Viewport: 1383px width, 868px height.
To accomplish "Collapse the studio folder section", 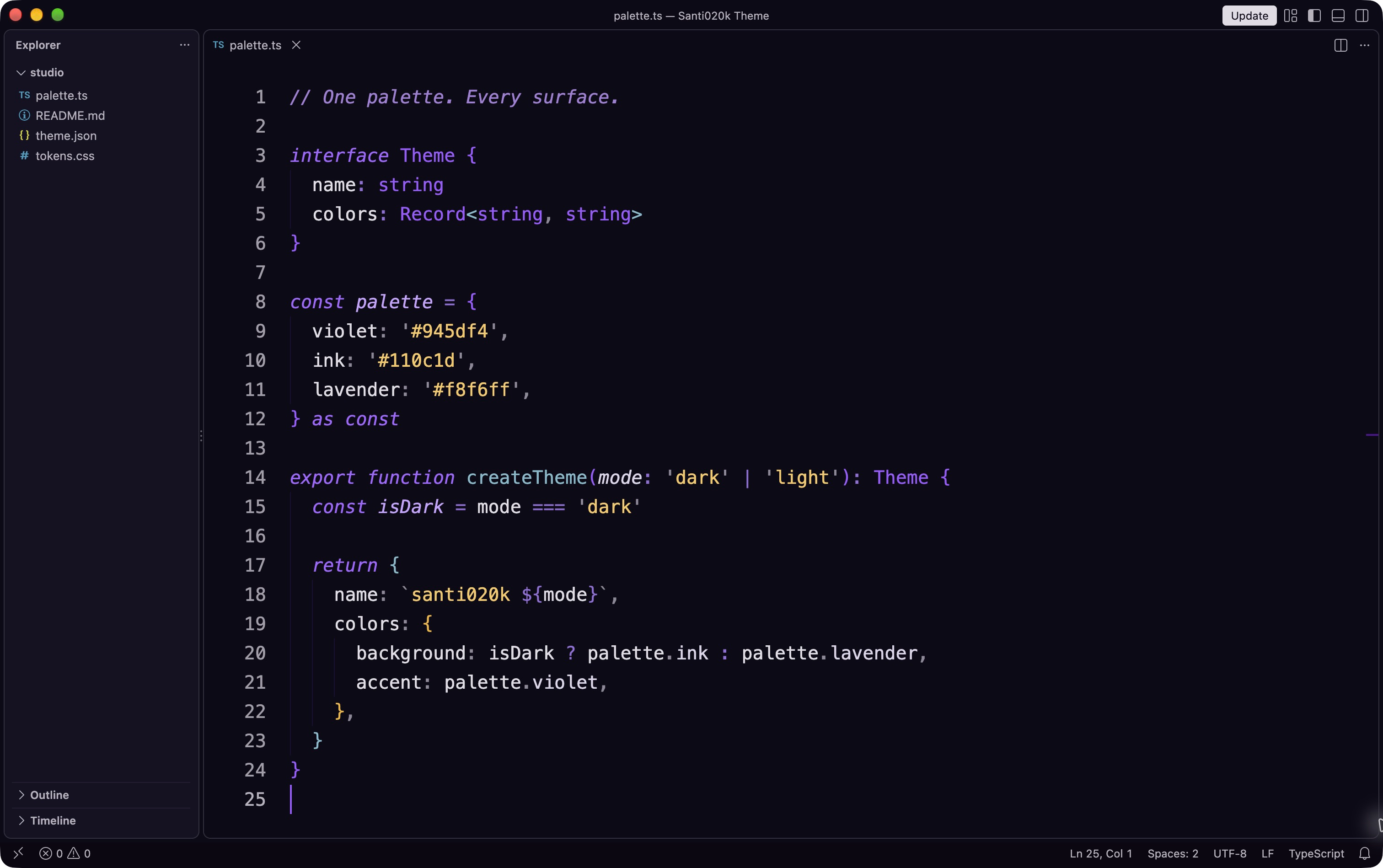I will tap(102, 72).
